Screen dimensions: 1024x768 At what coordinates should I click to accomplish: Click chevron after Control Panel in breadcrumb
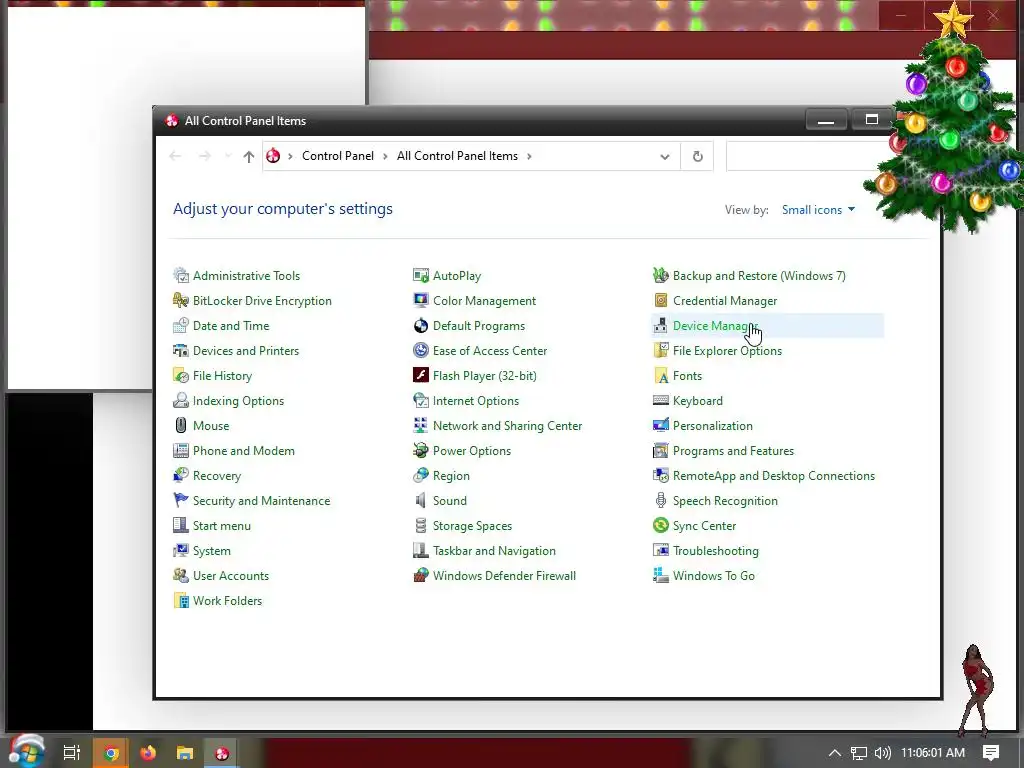(385, 156)
